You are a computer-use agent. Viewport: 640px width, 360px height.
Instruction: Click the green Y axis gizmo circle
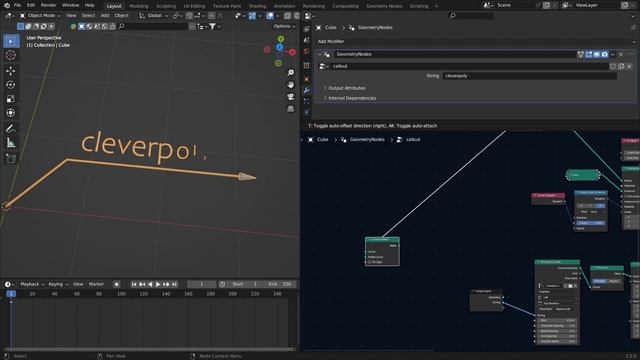(281, 39)
